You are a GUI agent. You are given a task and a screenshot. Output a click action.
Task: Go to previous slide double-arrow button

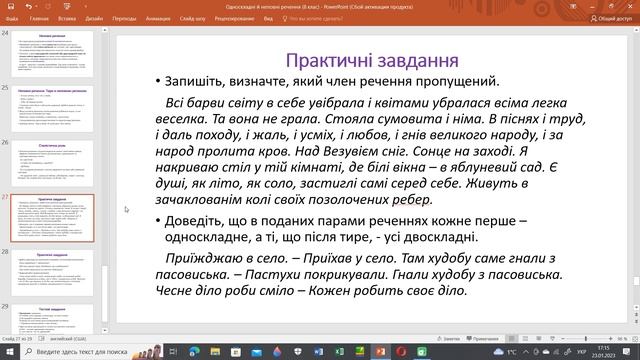[636, 315]
